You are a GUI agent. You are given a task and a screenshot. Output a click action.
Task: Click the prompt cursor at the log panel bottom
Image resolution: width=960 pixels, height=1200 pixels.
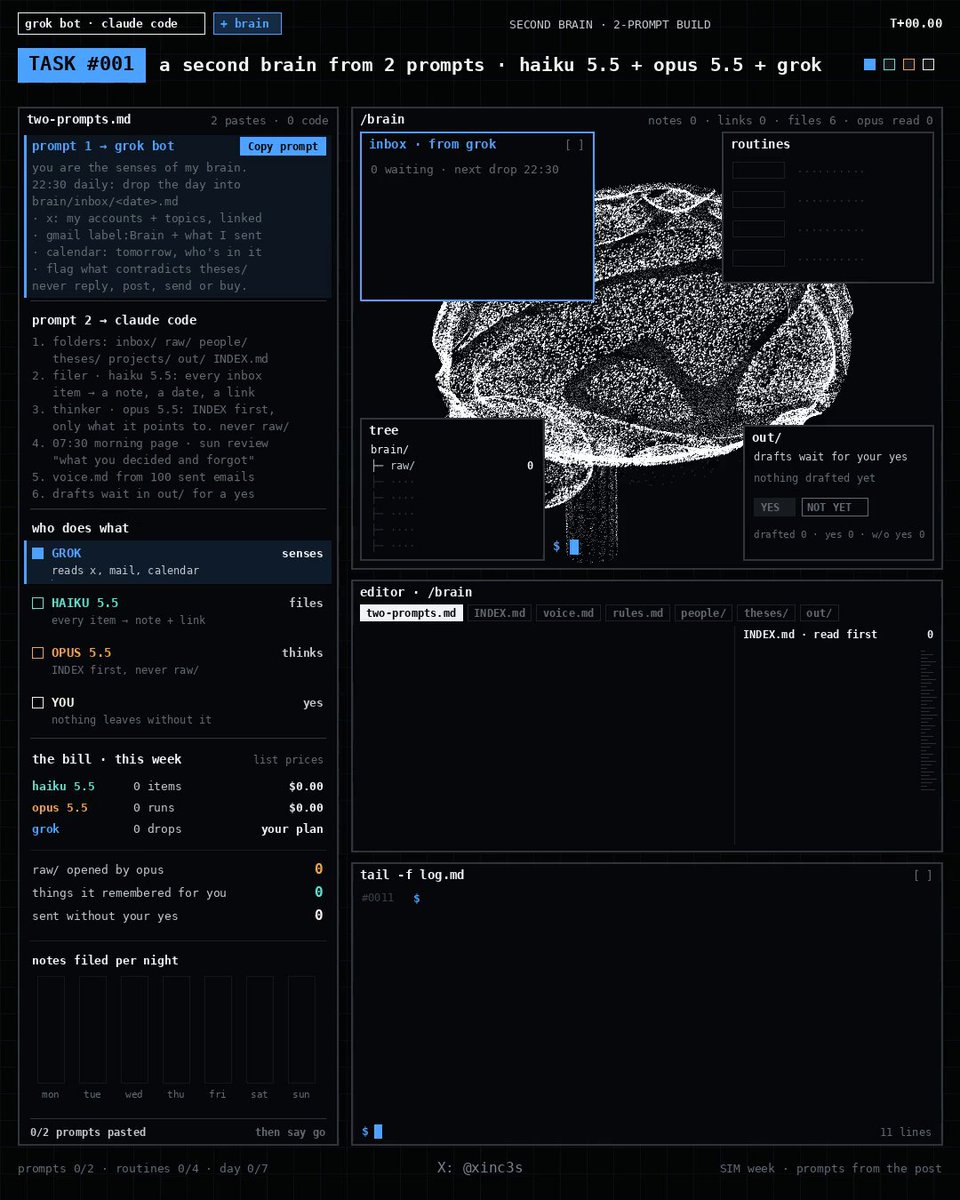pos(378,1132)
